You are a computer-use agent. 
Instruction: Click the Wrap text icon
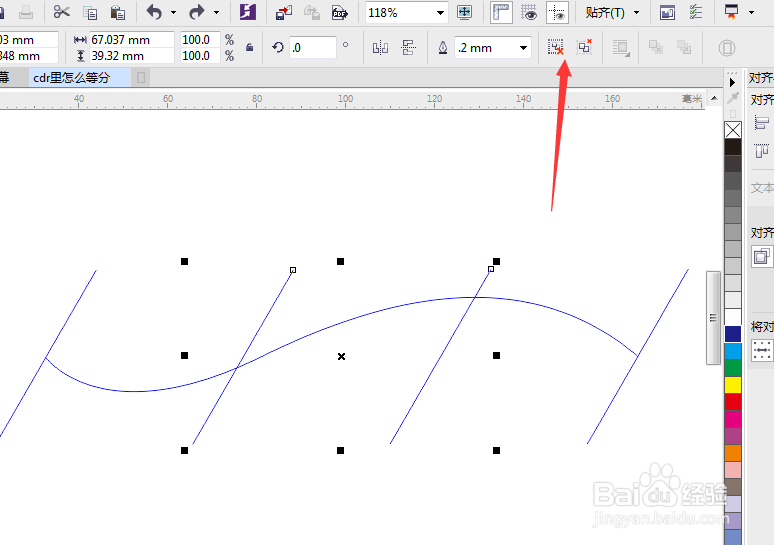(620, 48)
